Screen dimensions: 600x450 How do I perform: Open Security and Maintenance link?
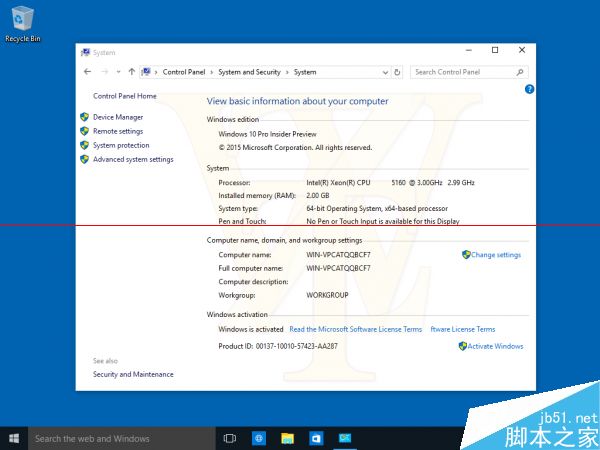click(x=133, y=374)
